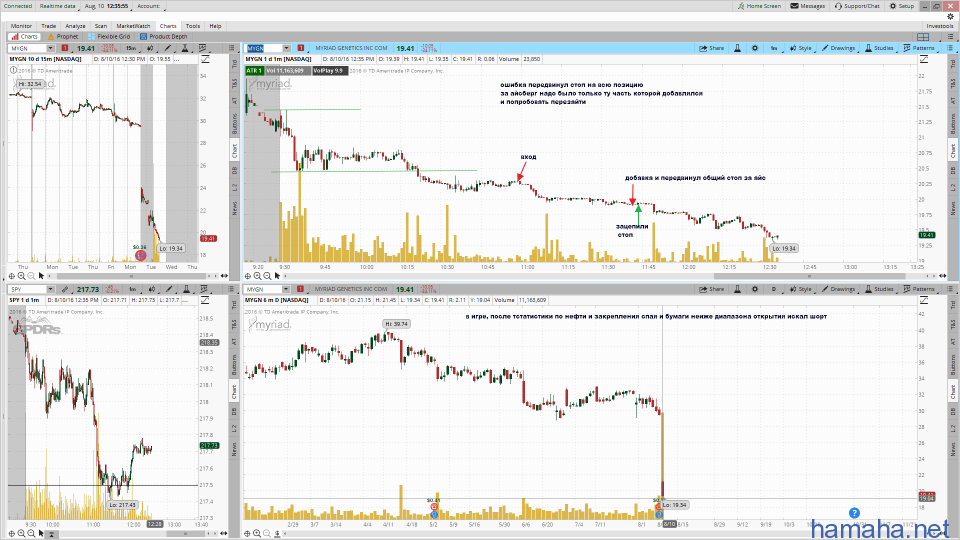This screenshot has height=540, width=960.
Task: Switch to the Tools tab
Action: pos(193,26)
